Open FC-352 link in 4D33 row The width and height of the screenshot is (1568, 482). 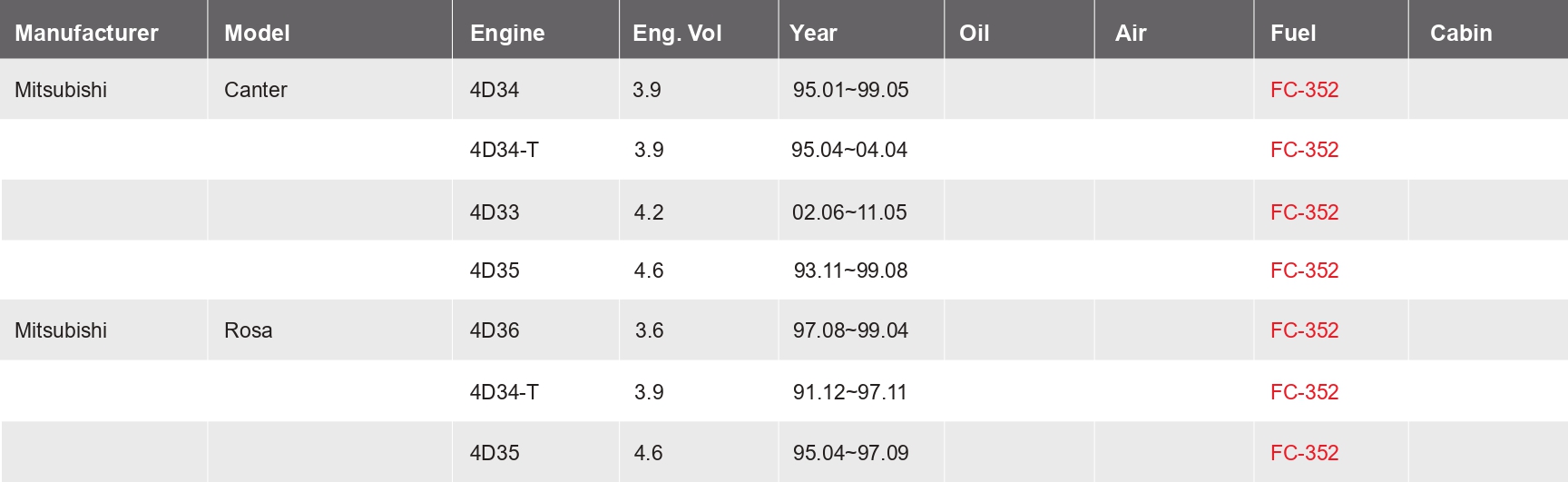tap(1304, 212)
